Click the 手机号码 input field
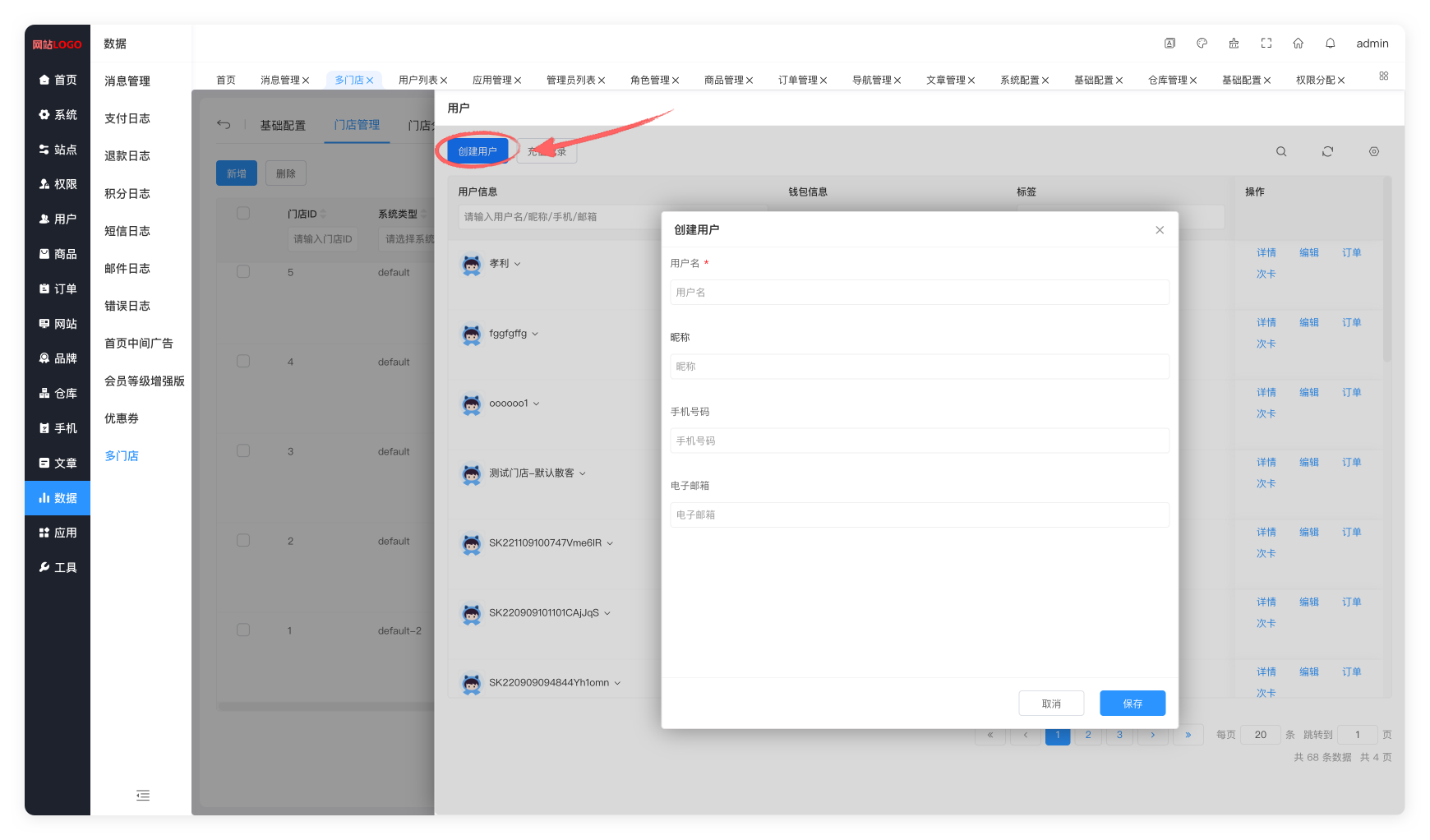The width and height of the screenshot is (1430, 840). (x=919, y=441)
